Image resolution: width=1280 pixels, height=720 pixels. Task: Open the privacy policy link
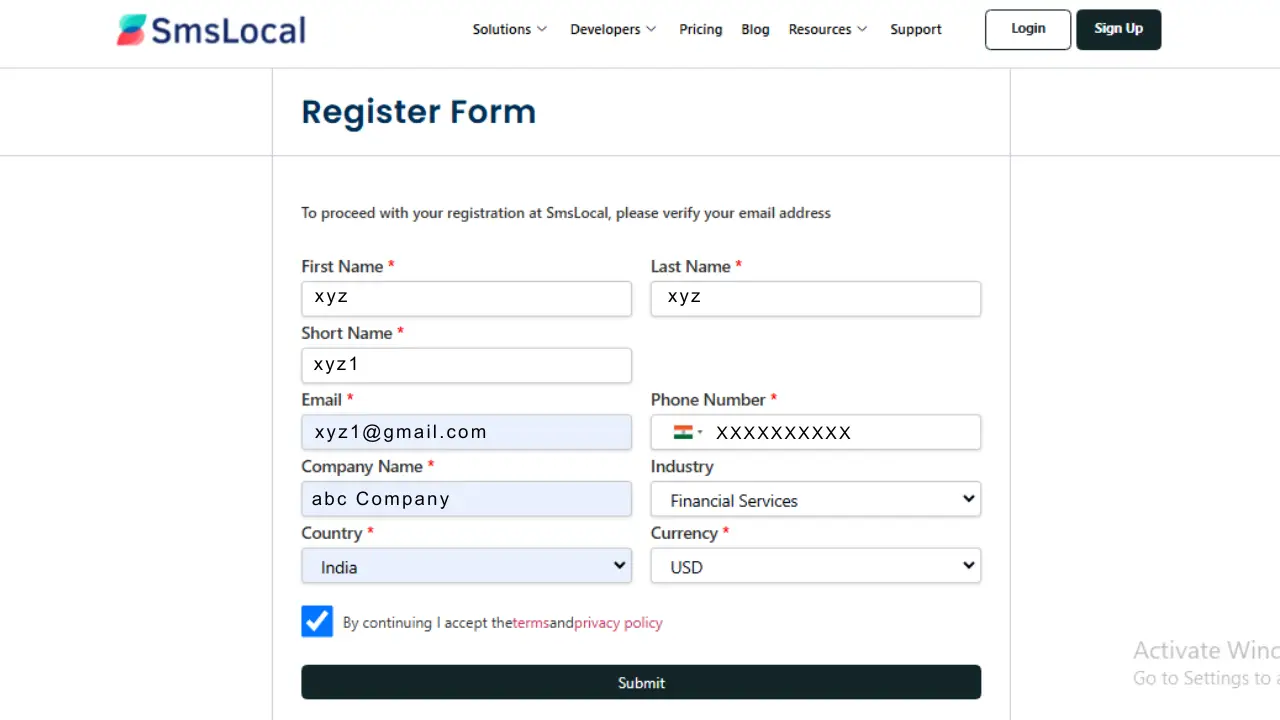618,623
